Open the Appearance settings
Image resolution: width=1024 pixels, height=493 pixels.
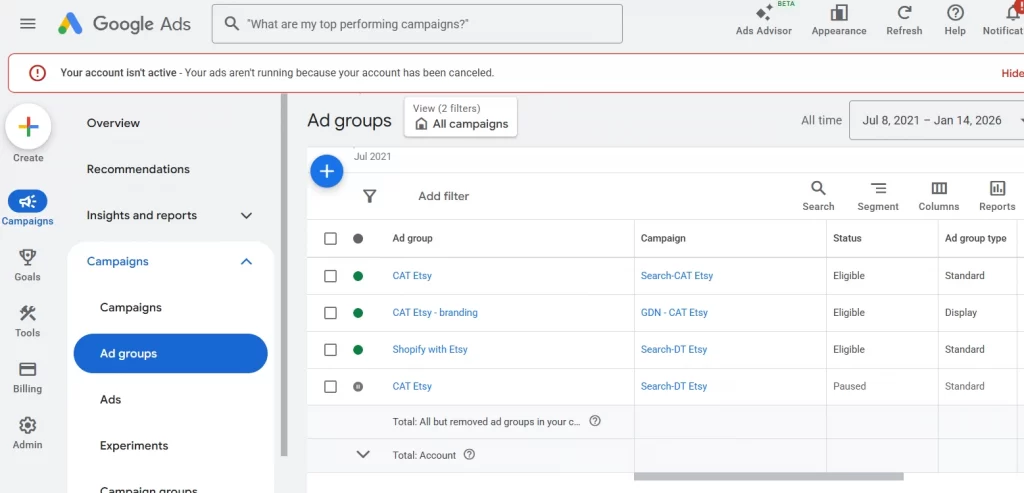(x=839, y=20)
